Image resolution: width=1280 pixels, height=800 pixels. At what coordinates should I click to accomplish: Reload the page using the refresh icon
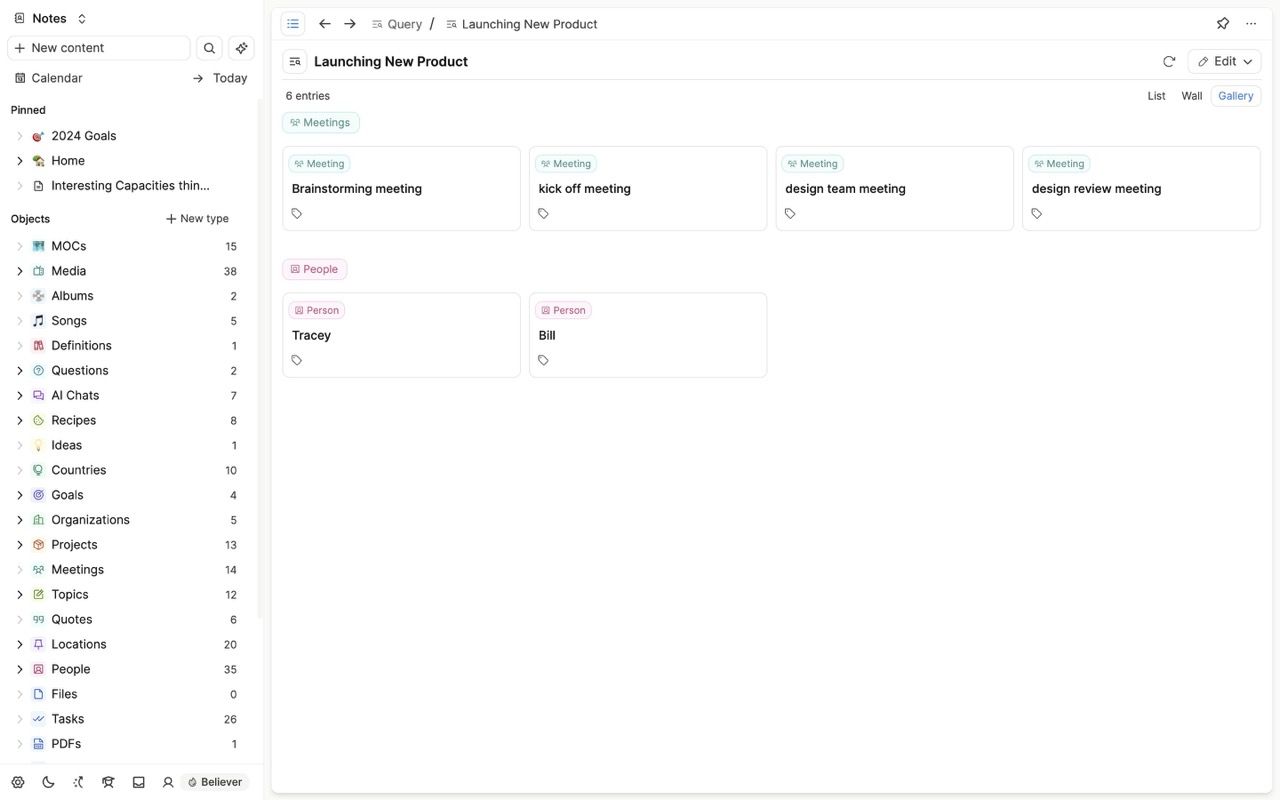point(1168,61)
